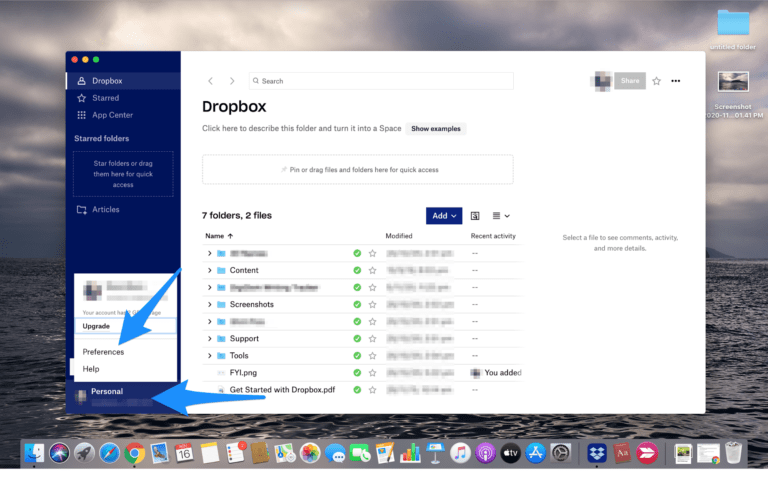768x480 pixels.
Task: Choose Upgrade in the account menu
Action: coord(125,326)
